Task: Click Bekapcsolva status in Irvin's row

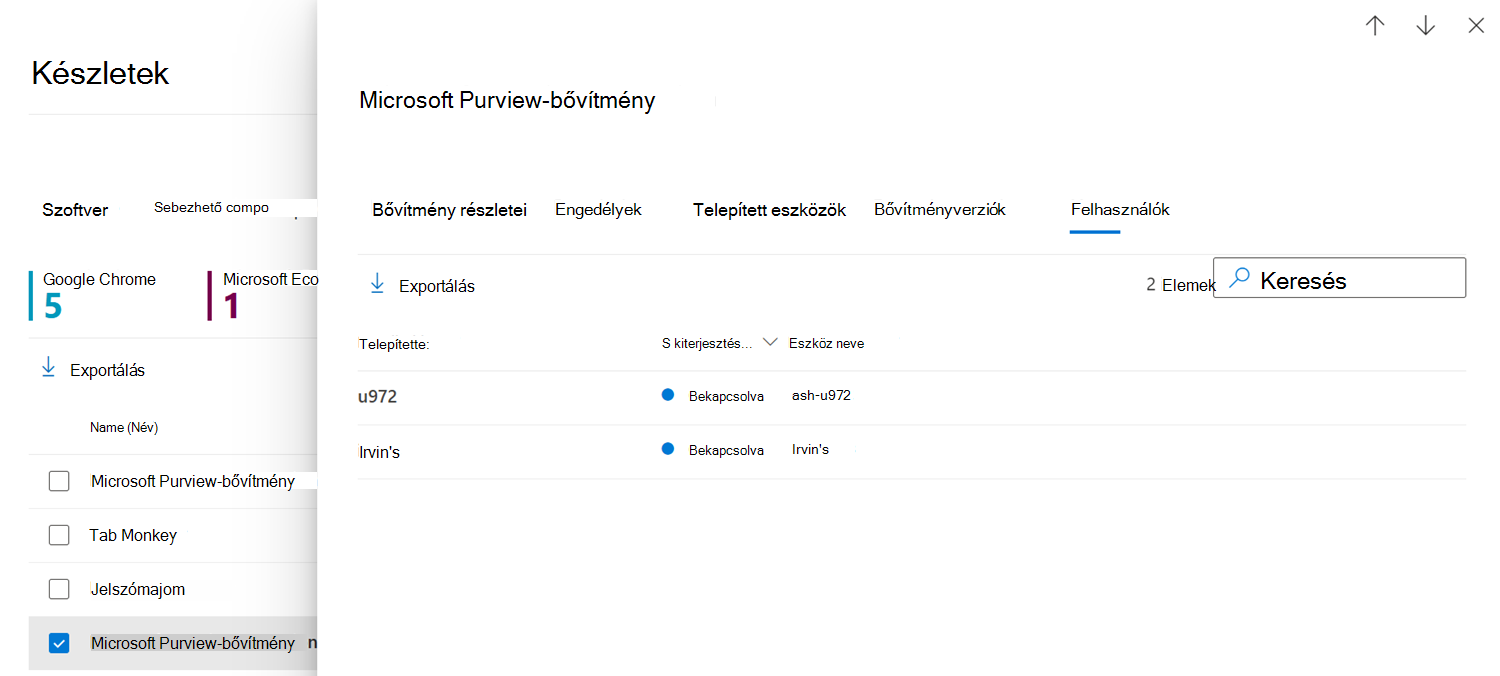Action: coord(726,450)
